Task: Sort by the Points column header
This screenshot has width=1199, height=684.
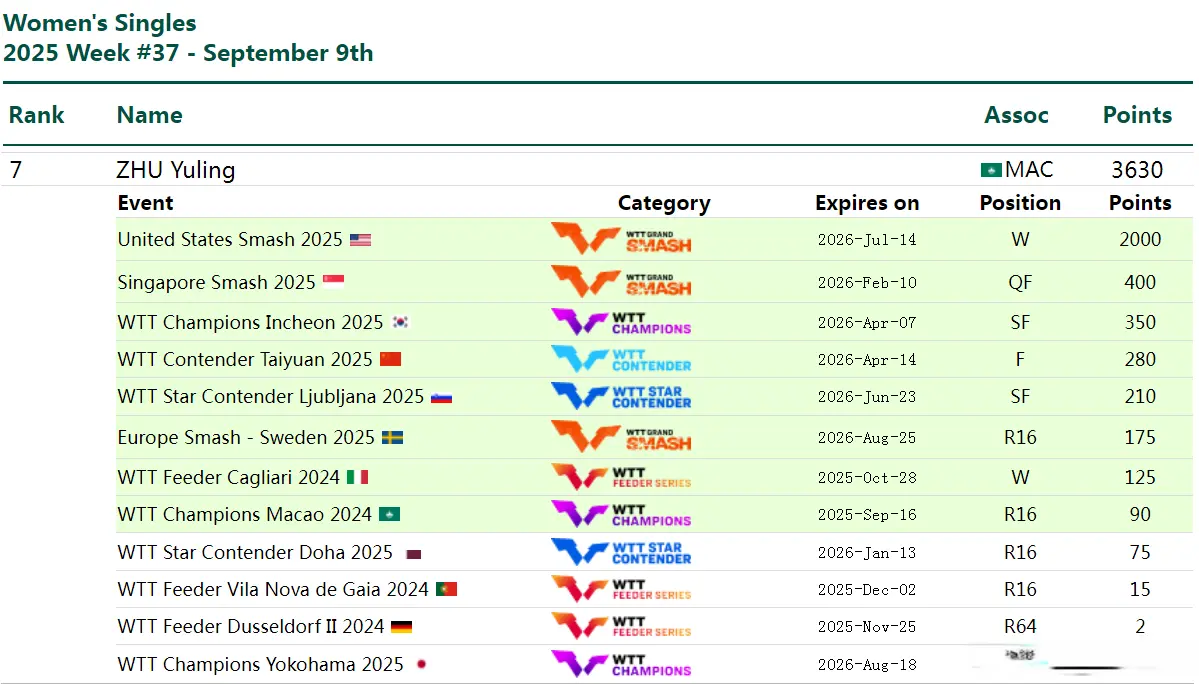Action: tap(1137, 115)
